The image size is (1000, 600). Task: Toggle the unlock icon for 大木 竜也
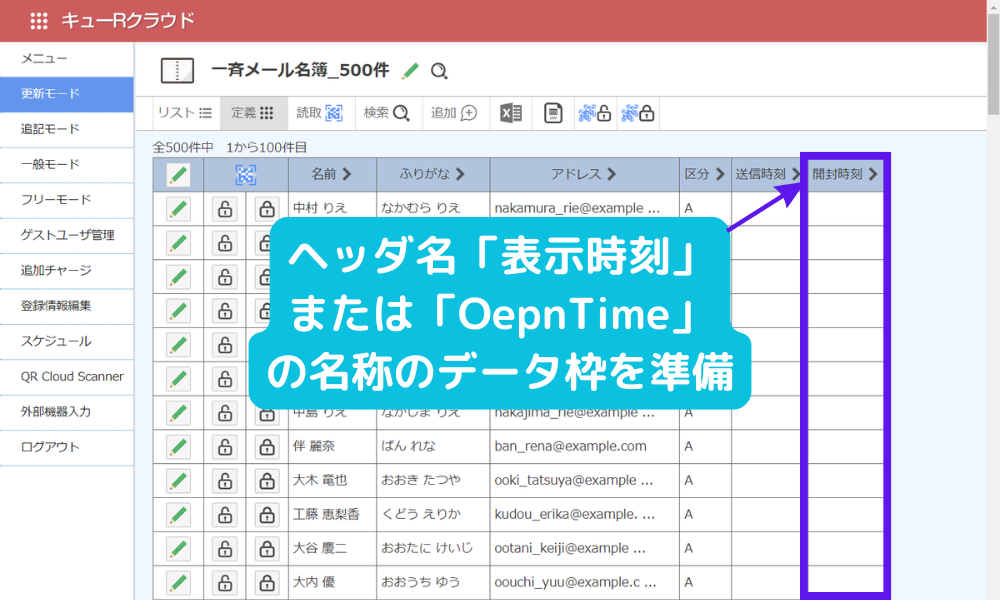pos(224,481)
